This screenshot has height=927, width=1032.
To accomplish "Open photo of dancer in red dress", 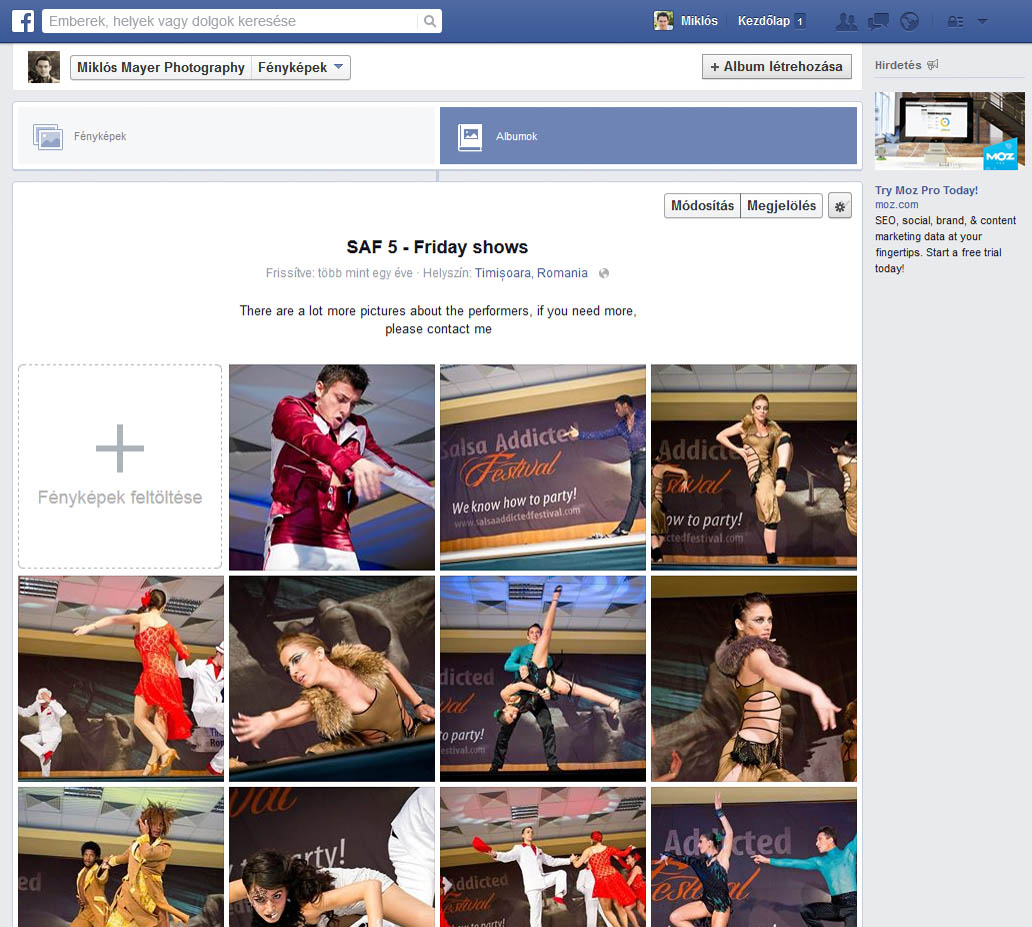I will [121, 679].
